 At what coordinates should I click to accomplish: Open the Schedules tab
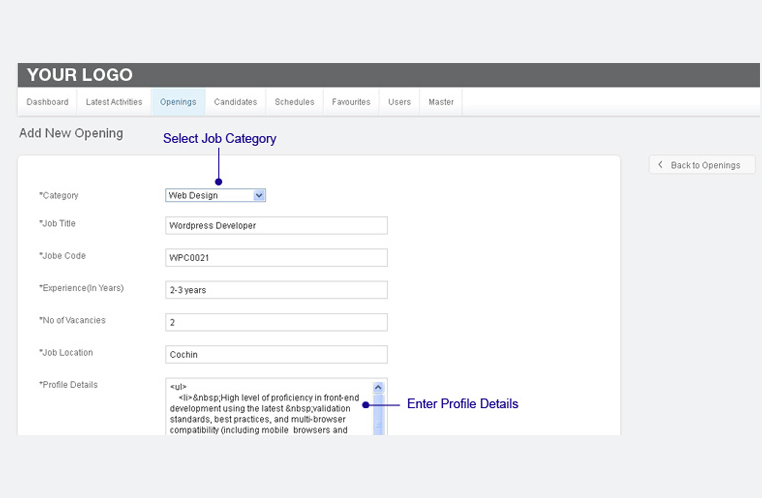294,102
